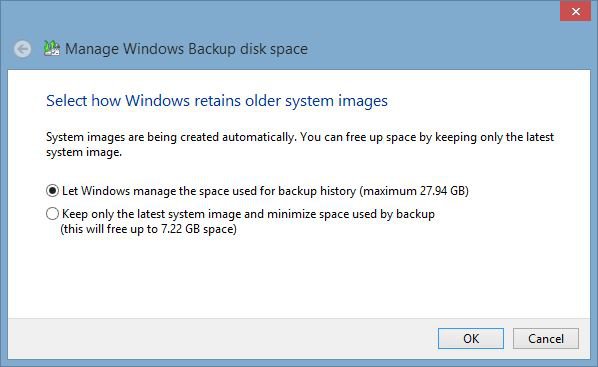
Task: Select the Keep only latest system image radio button
Action: 52,214
